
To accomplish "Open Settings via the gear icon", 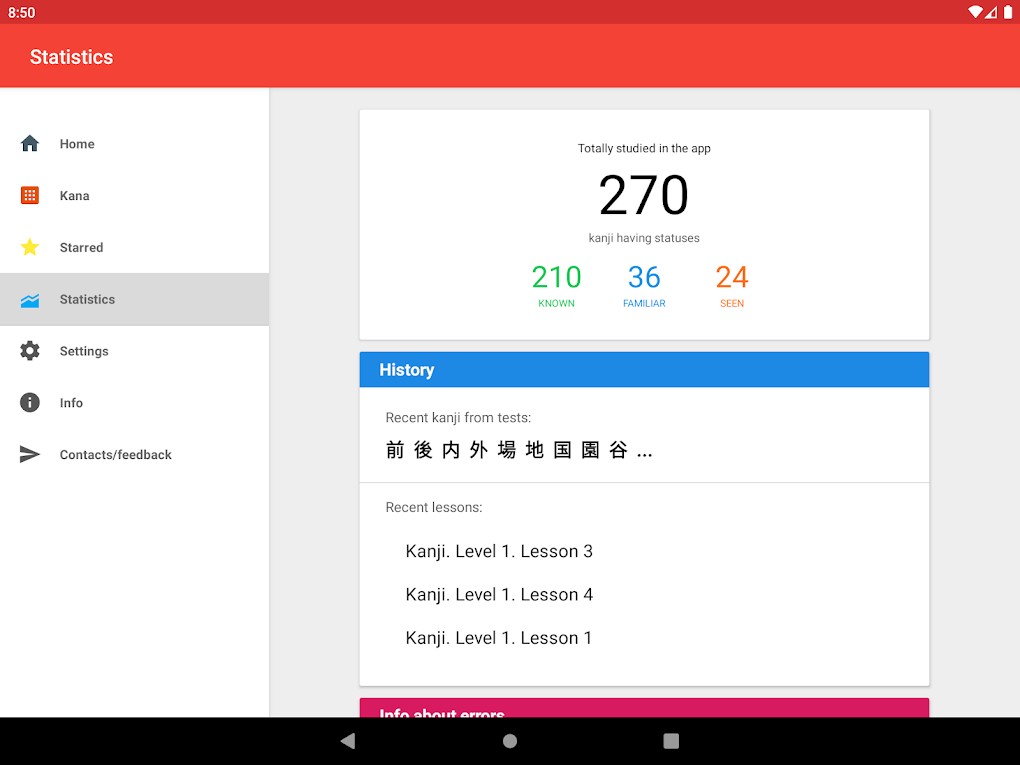I will tap(30, 351).
